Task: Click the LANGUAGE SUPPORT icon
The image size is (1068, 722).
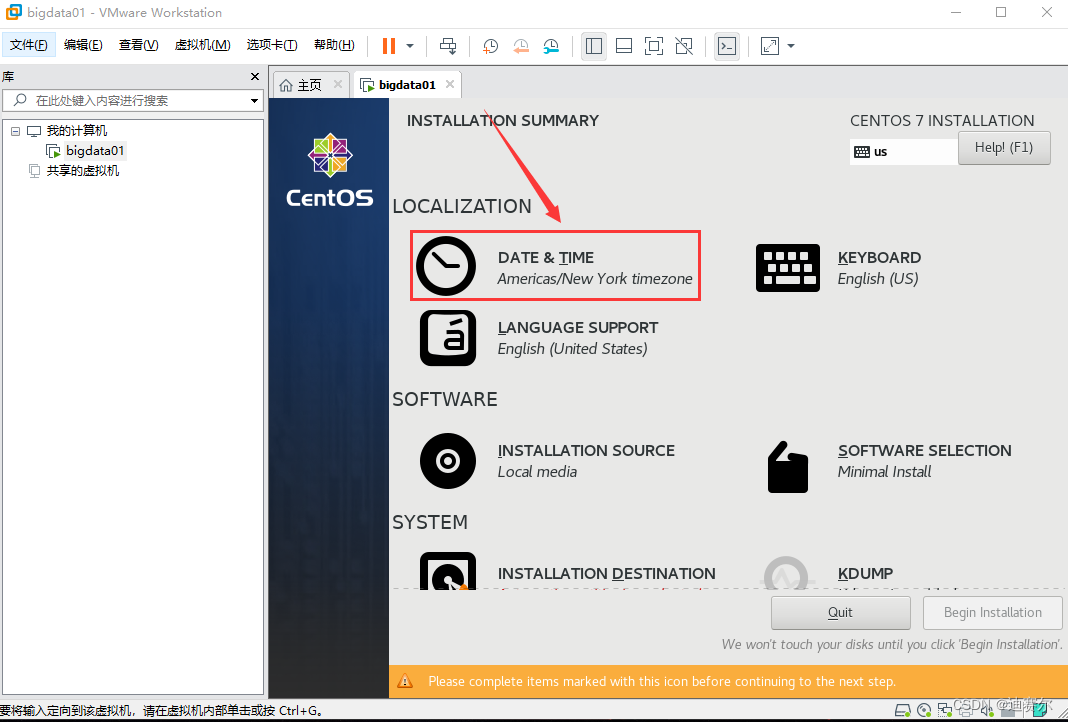Action: pos(447,338)
